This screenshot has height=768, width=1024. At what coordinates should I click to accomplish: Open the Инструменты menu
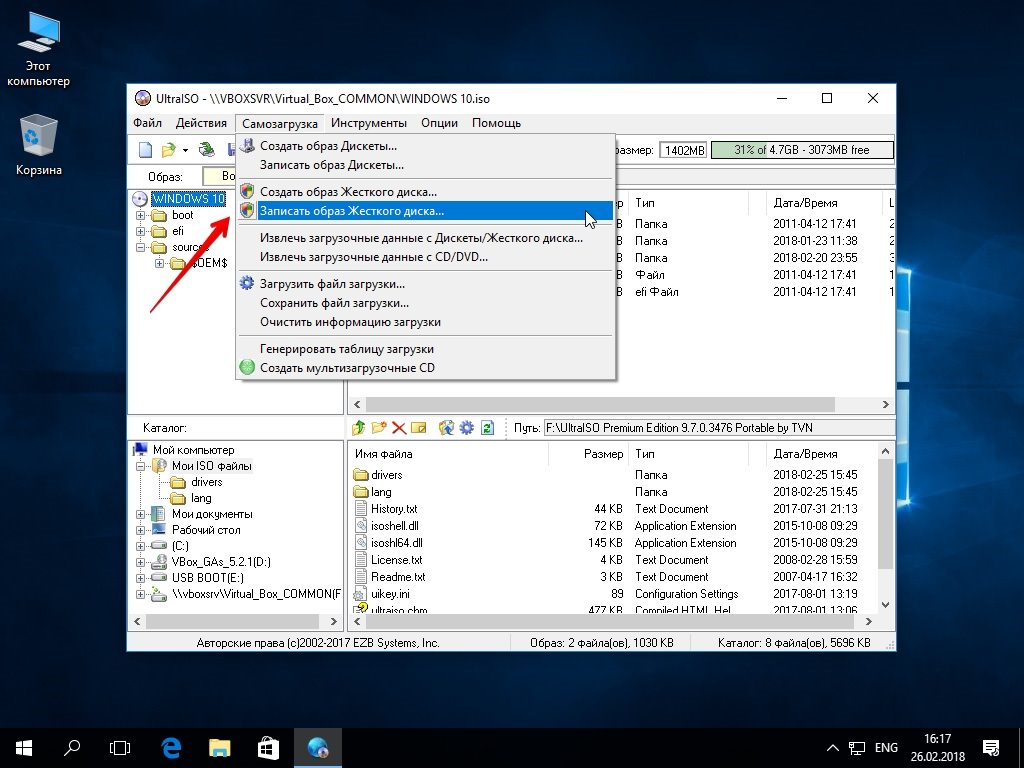click(369, 123)
